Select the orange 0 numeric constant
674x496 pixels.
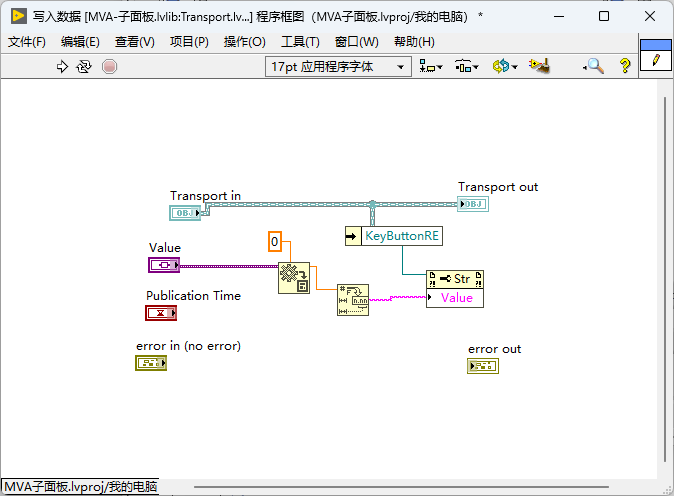[x=275, y=242]
